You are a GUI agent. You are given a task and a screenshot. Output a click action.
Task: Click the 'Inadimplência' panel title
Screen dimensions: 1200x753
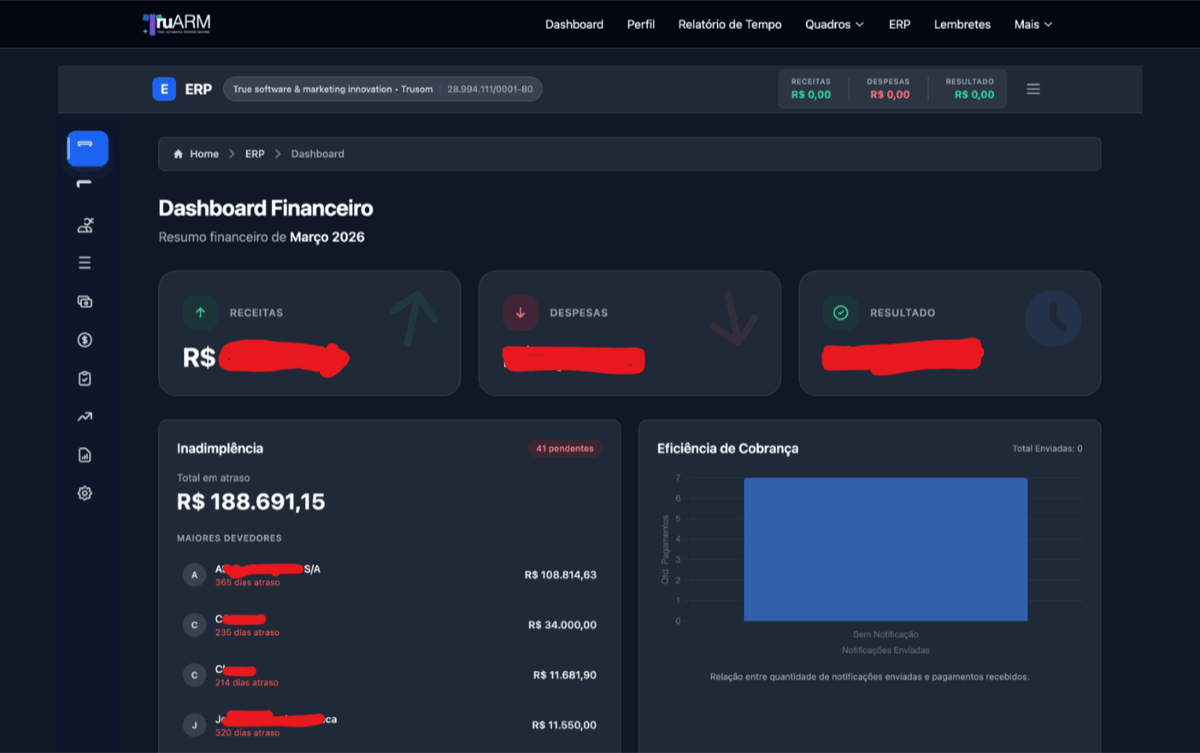tap(220, 448)
